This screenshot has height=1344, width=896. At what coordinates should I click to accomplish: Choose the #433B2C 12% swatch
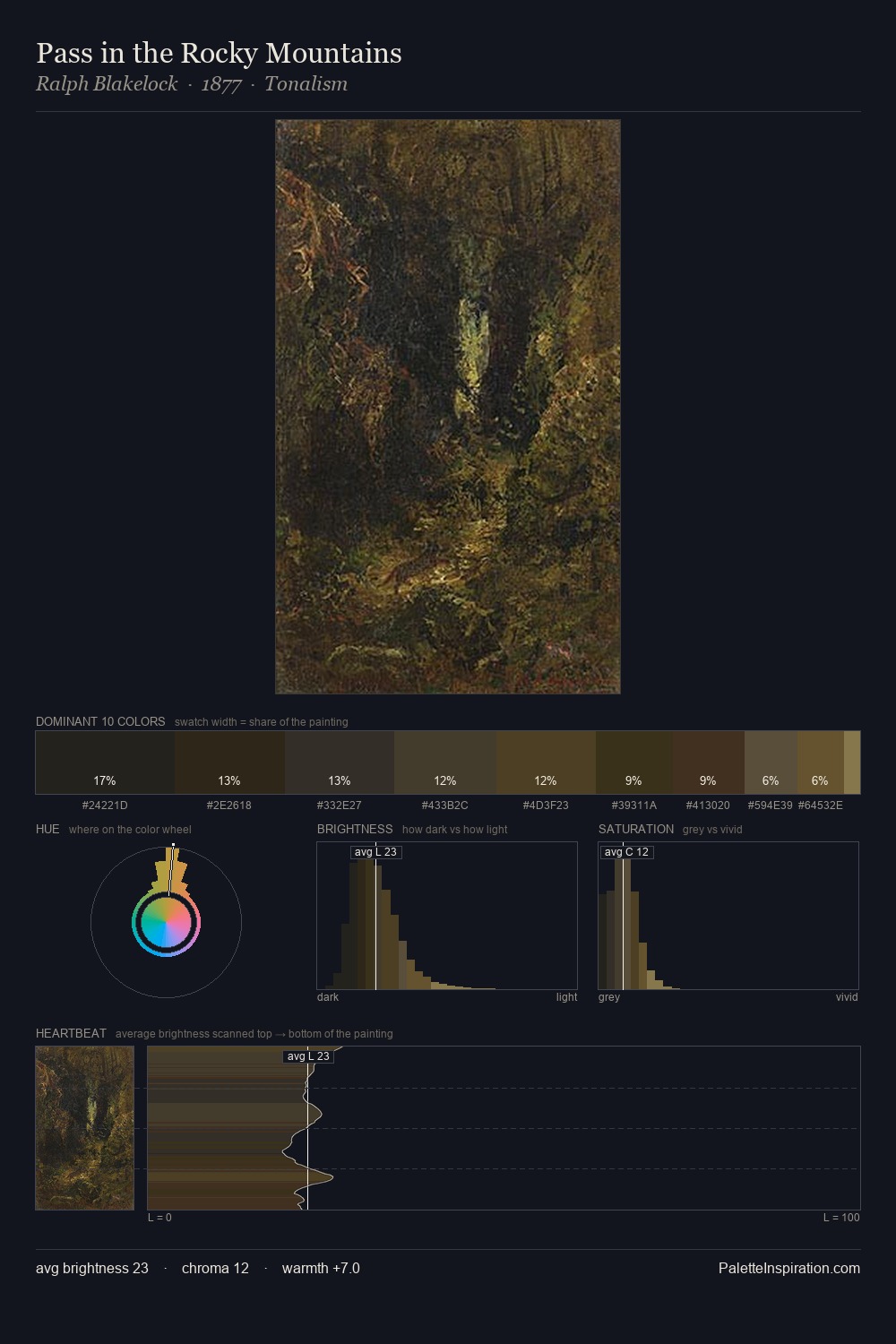click(x=445, y=762)
